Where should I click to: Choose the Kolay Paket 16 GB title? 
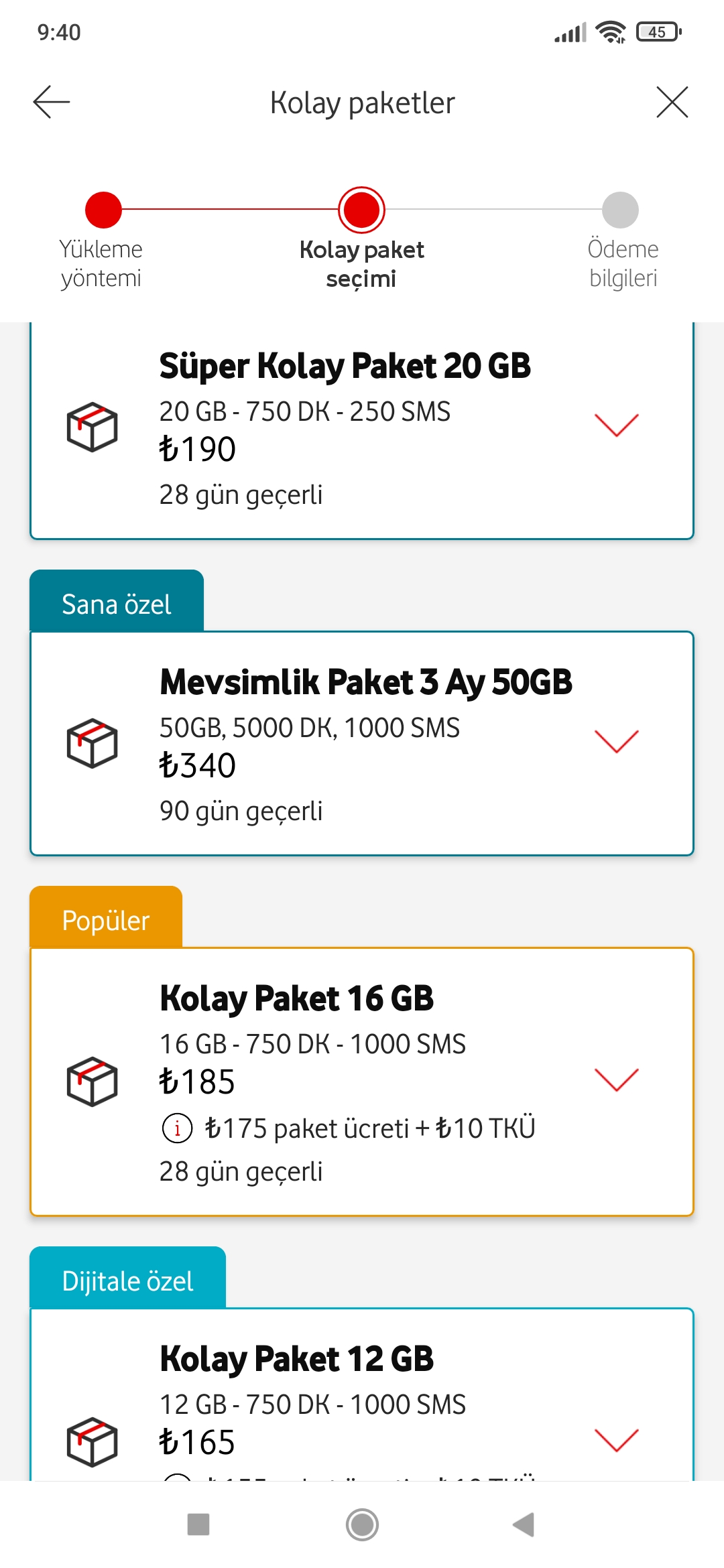[x=296, y=998]
